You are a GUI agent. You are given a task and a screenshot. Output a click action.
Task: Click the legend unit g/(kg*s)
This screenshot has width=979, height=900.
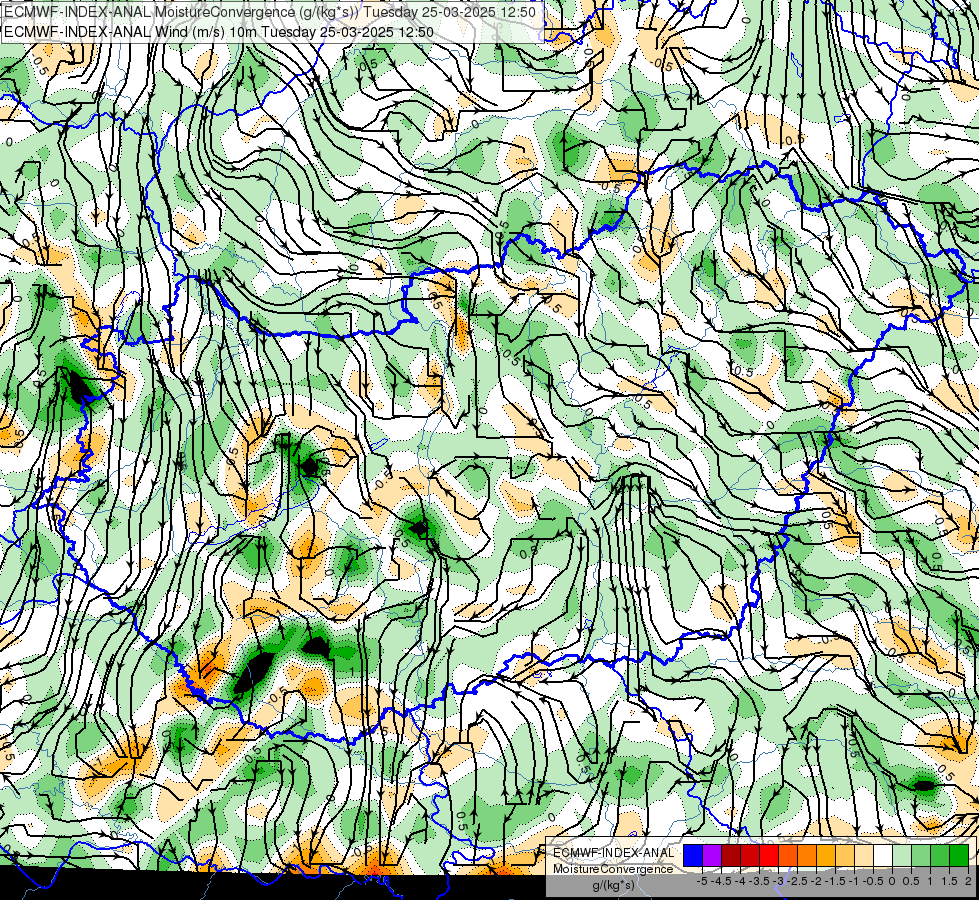[613, 886]
